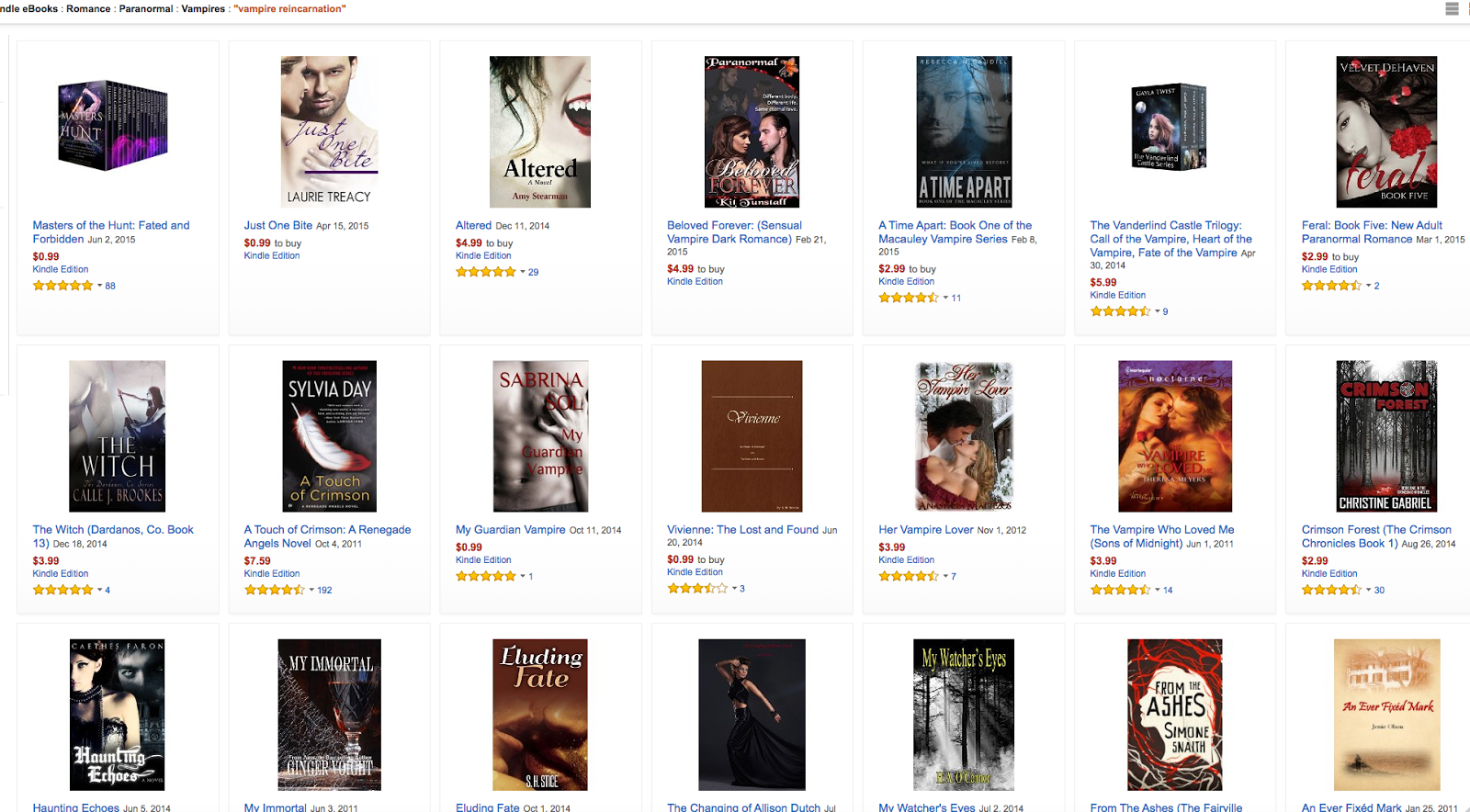This screenshot has height=812, width=1470.
Task: Select the Vivienne brown book cover
Action: point(752,436)
